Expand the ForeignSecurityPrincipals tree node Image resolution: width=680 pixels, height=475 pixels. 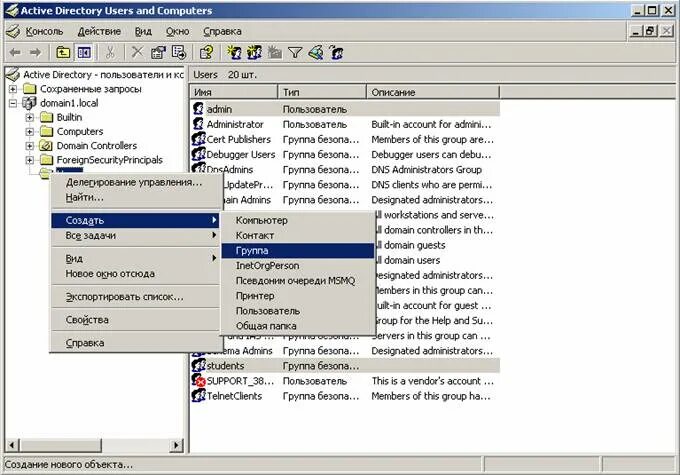(x=29, y=160)
